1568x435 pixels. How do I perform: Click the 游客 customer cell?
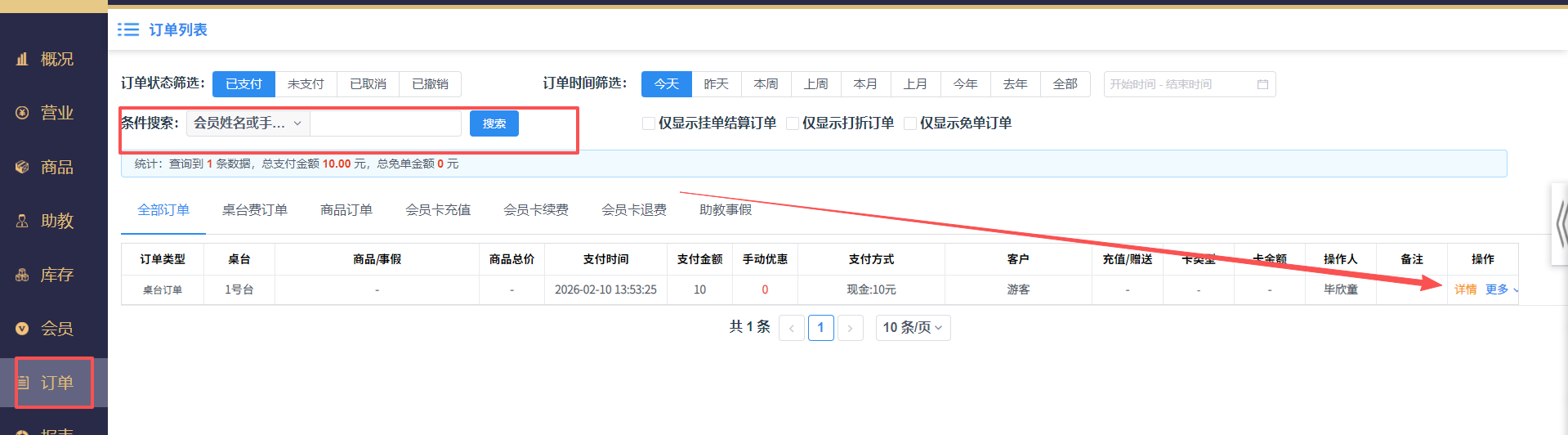click(1018, 289)
